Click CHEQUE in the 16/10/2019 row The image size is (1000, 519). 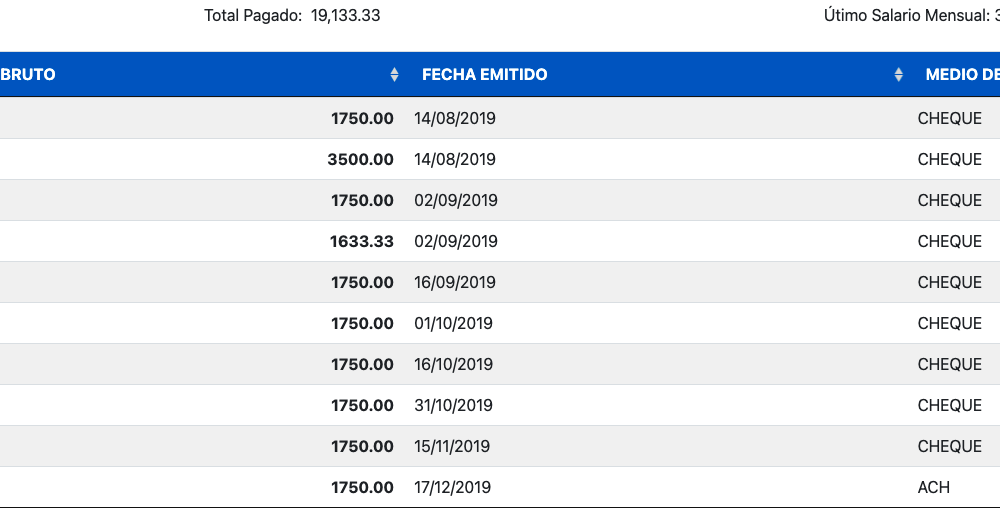point(950,365)
